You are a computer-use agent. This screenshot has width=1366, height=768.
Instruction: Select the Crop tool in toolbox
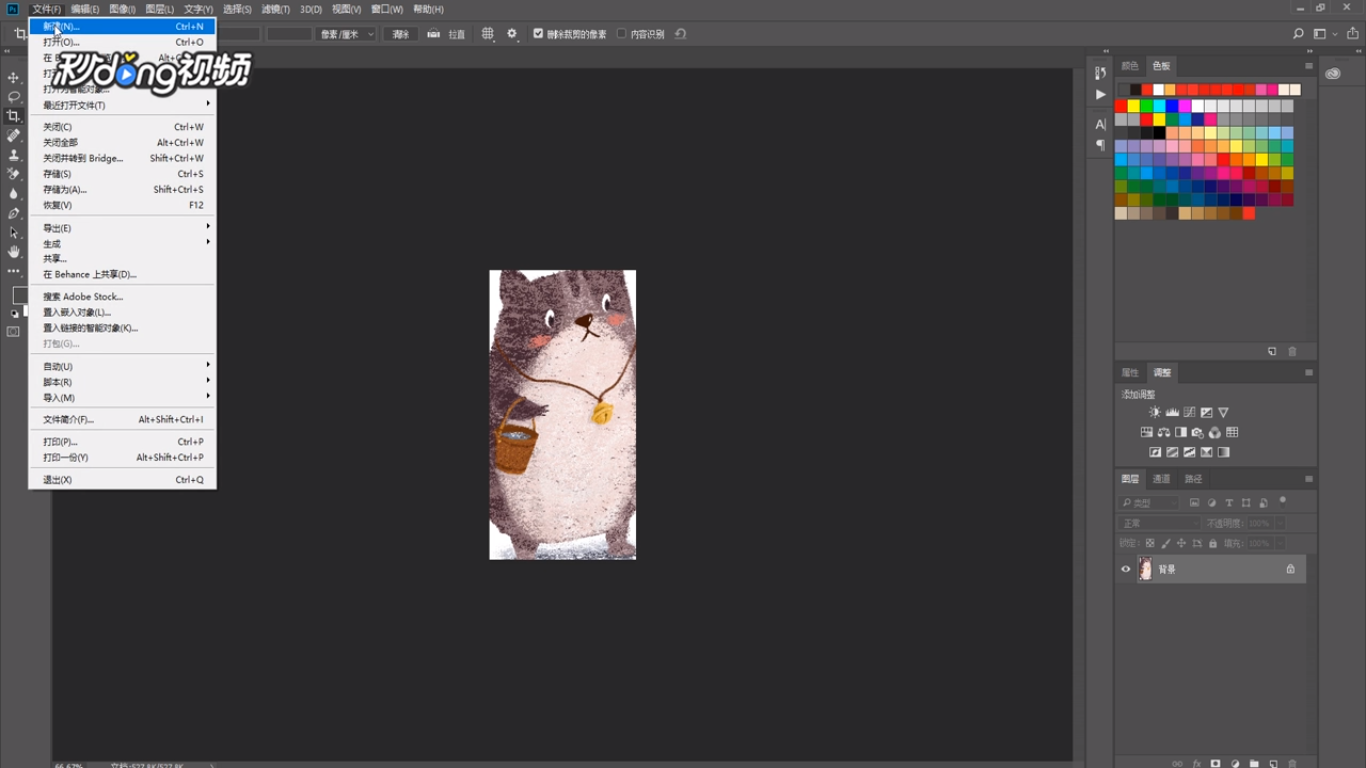point(14,116)
